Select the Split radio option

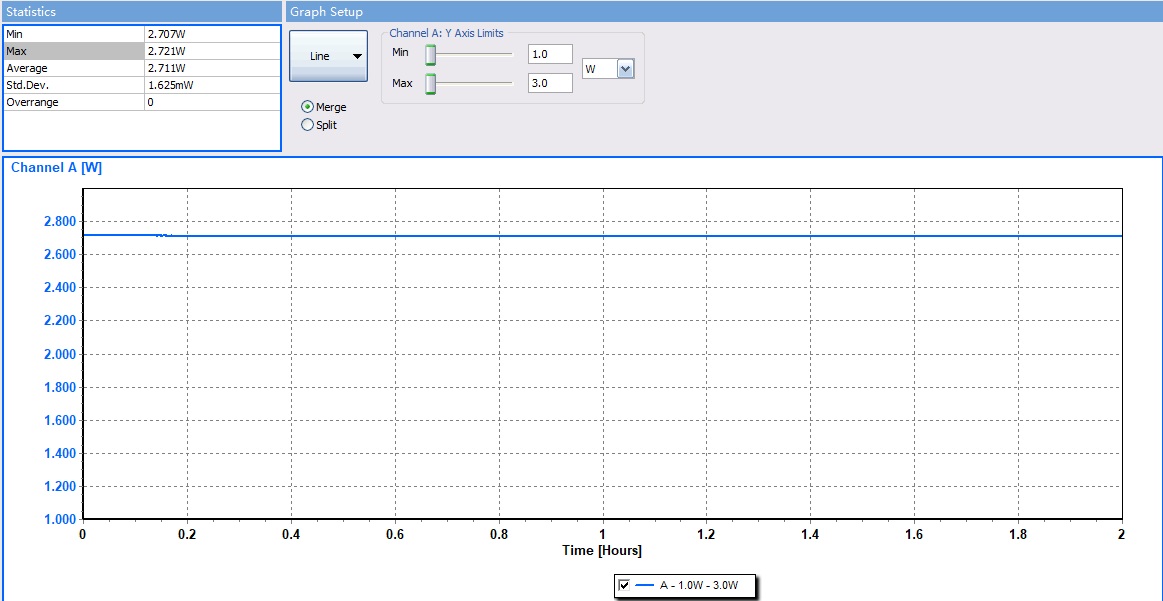tap(308, 125)
